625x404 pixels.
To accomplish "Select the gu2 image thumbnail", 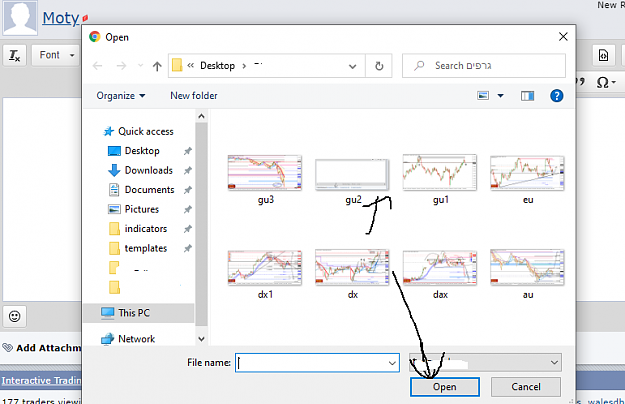I will pyautogui.click(x=352, y=175).
